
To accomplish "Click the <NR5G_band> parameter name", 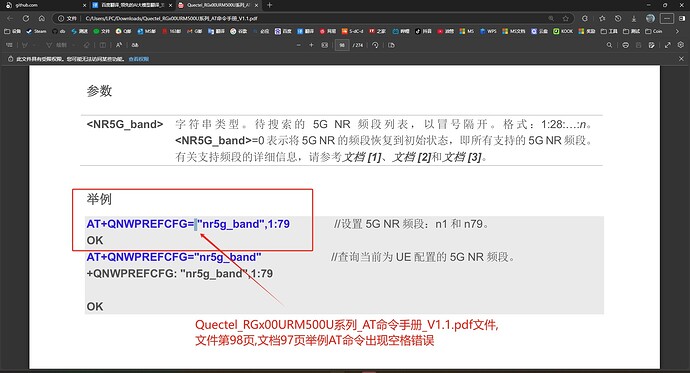I will (x=125, y=124).
